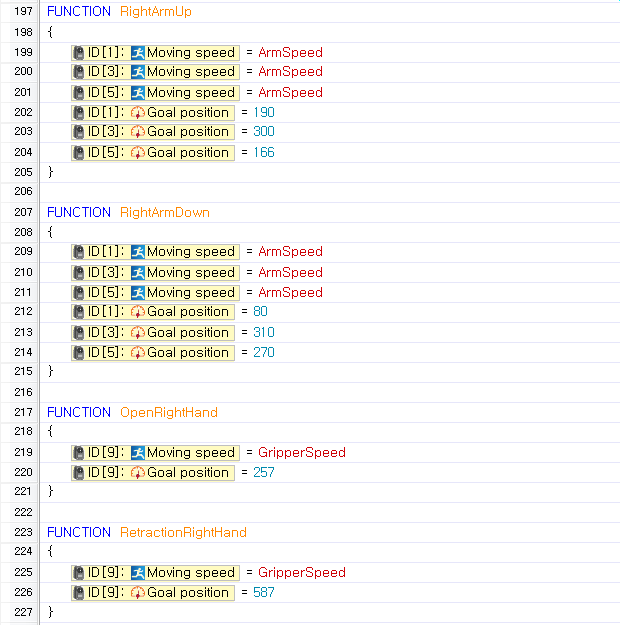The image size is (620, 625).
Task: Select the OpenRightHand function name
Action: [x=168, y=412]
